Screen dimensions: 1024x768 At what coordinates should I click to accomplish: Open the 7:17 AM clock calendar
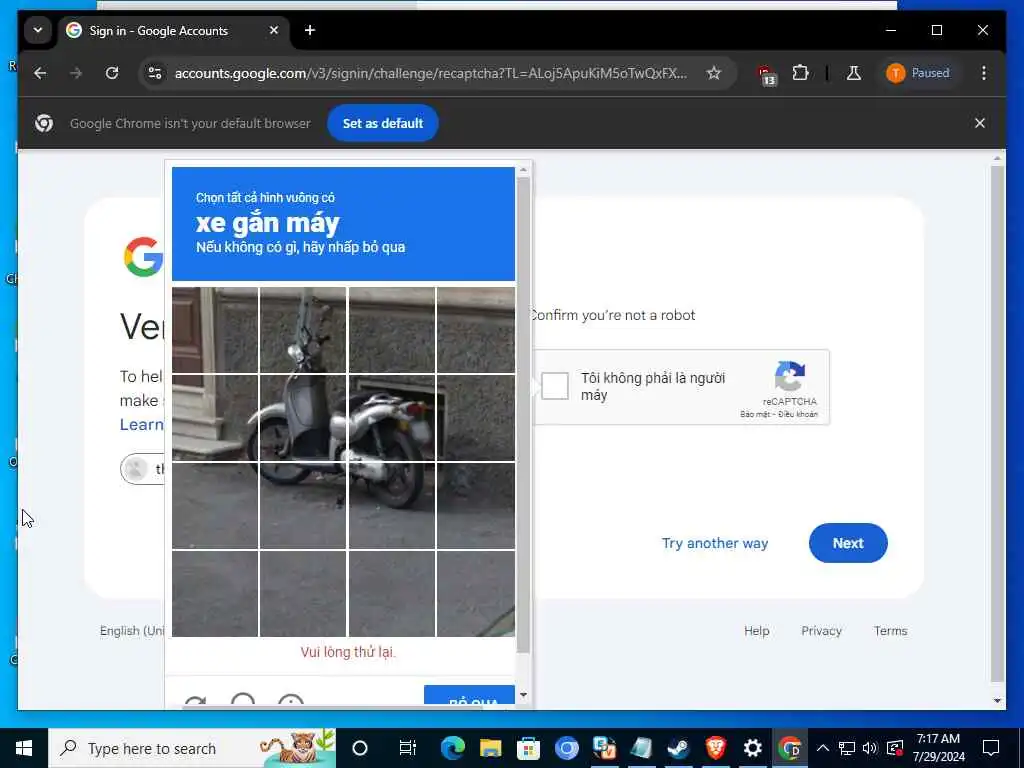[938, 748]
